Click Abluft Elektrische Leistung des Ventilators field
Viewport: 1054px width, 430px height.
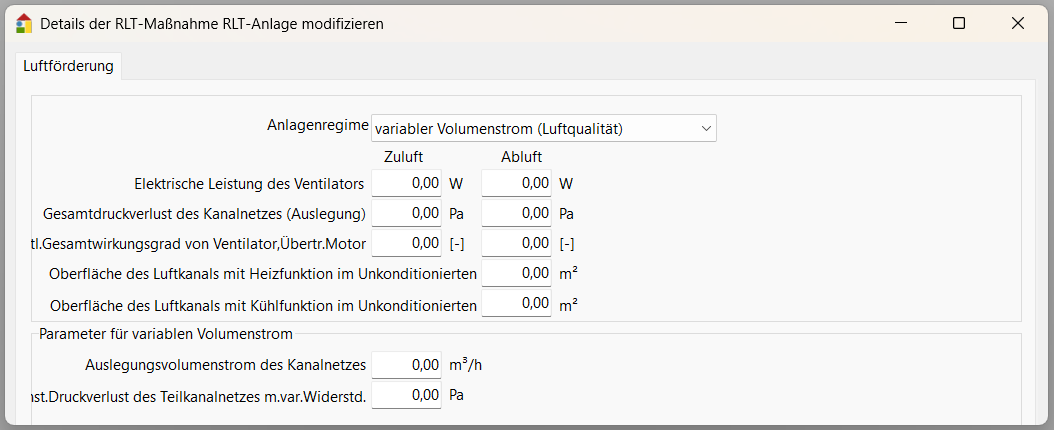[x=516, y=184]
